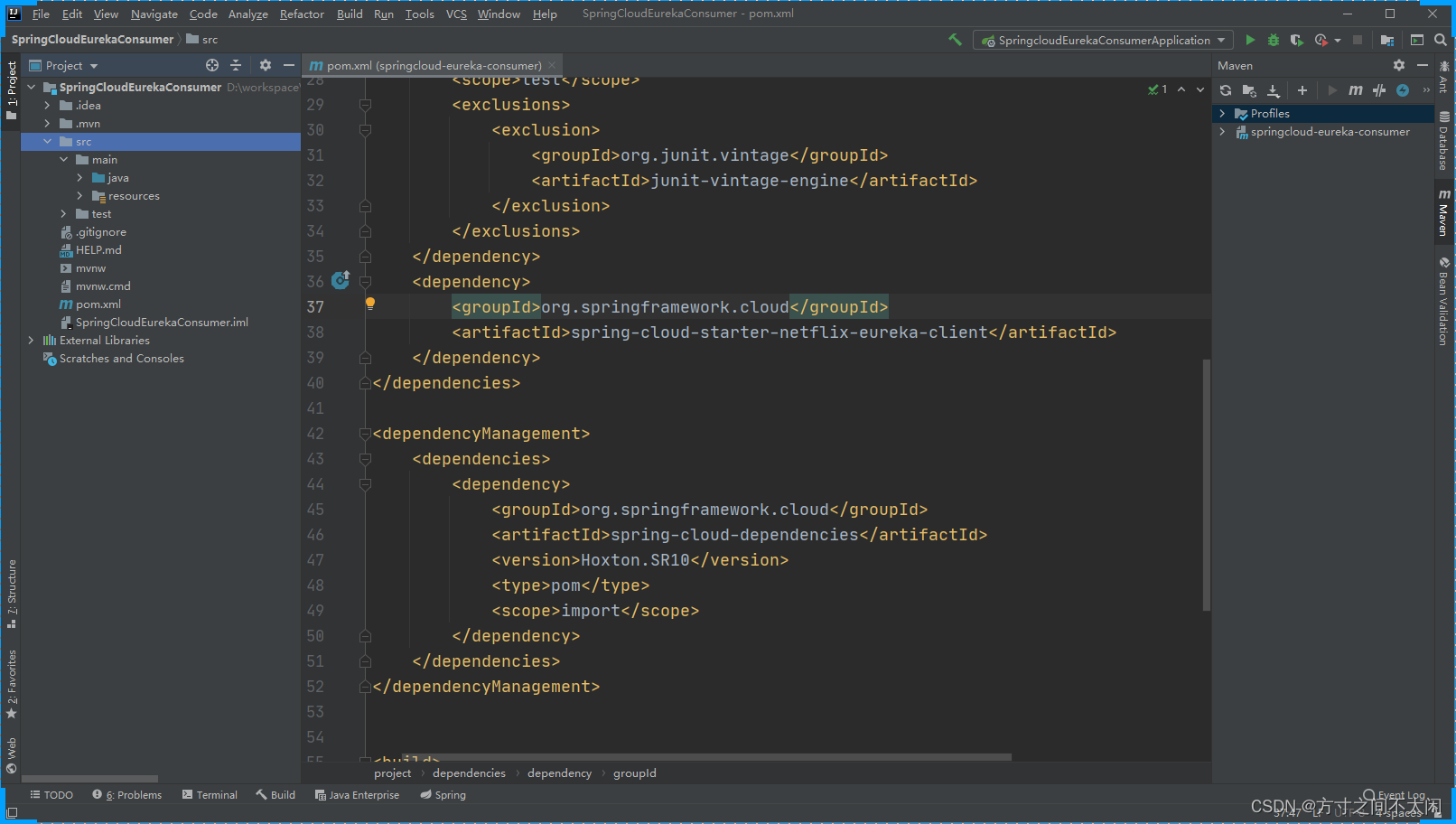
Task: Execute Maven goal 'm' icon
Action: pos(1356,90)
